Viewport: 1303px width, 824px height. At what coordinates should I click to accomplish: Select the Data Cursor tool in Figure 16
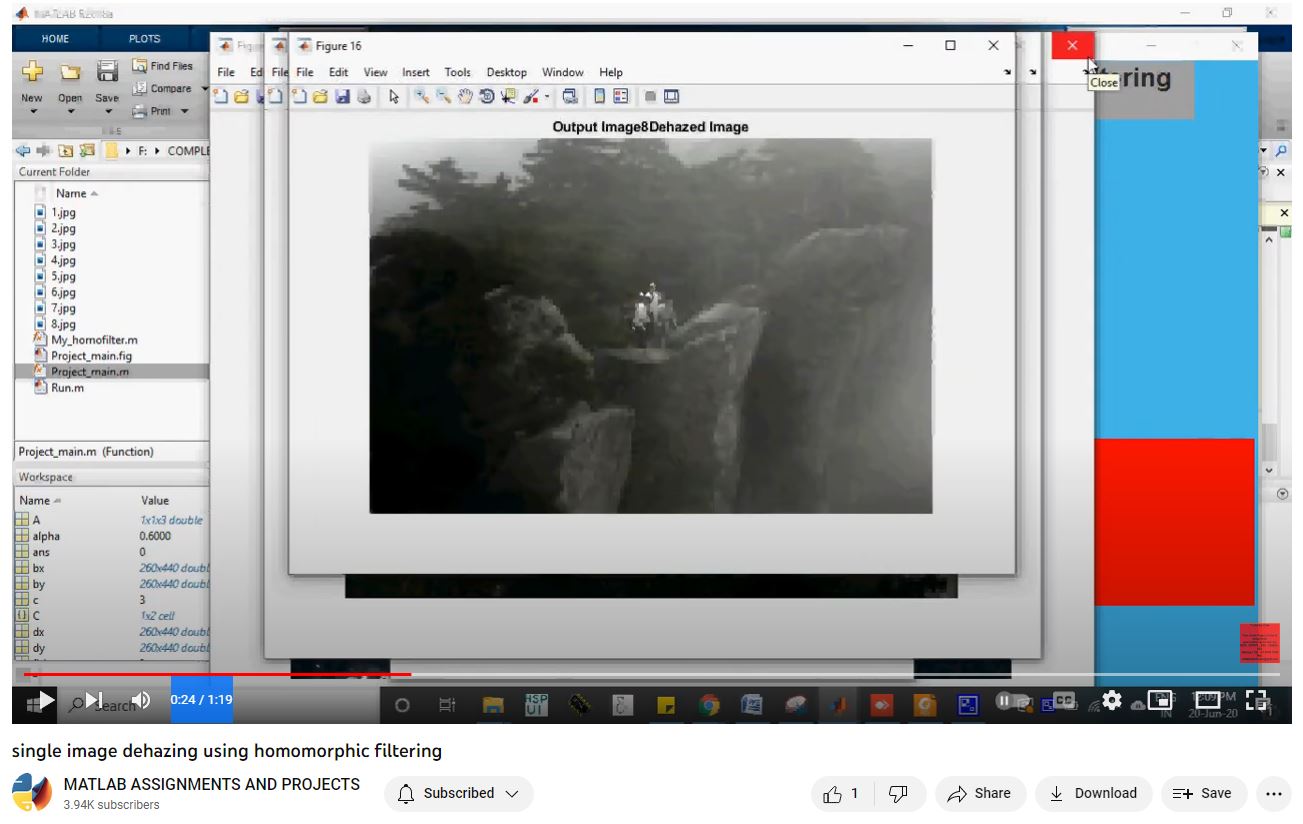[508, 96]
